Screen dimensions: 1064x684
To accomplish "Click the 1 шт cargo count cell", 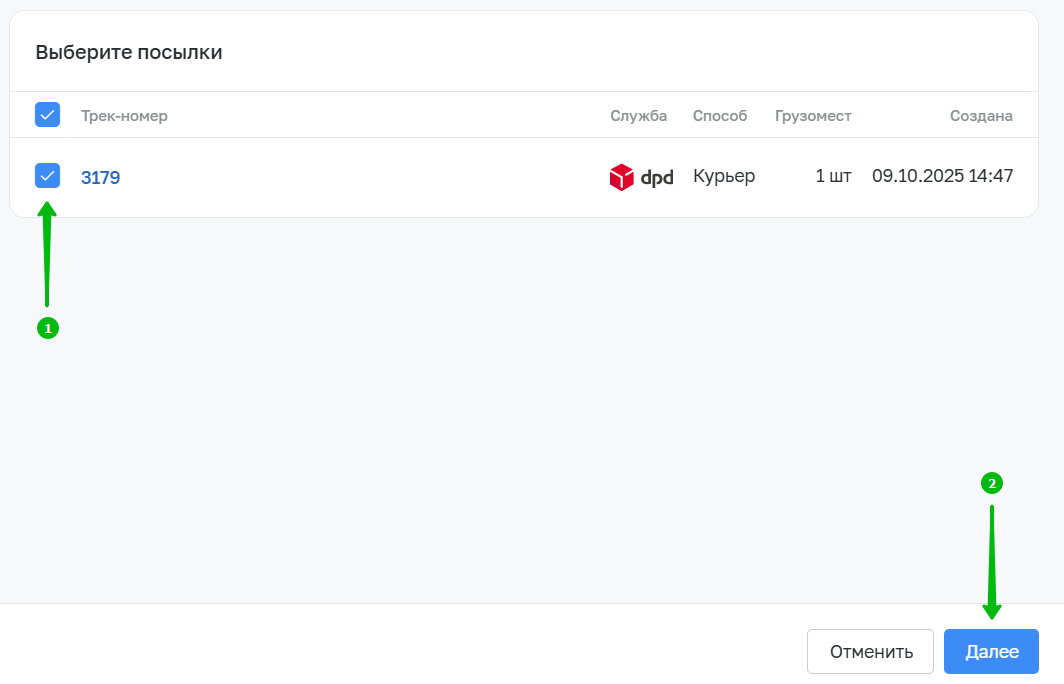I will 833,176.
